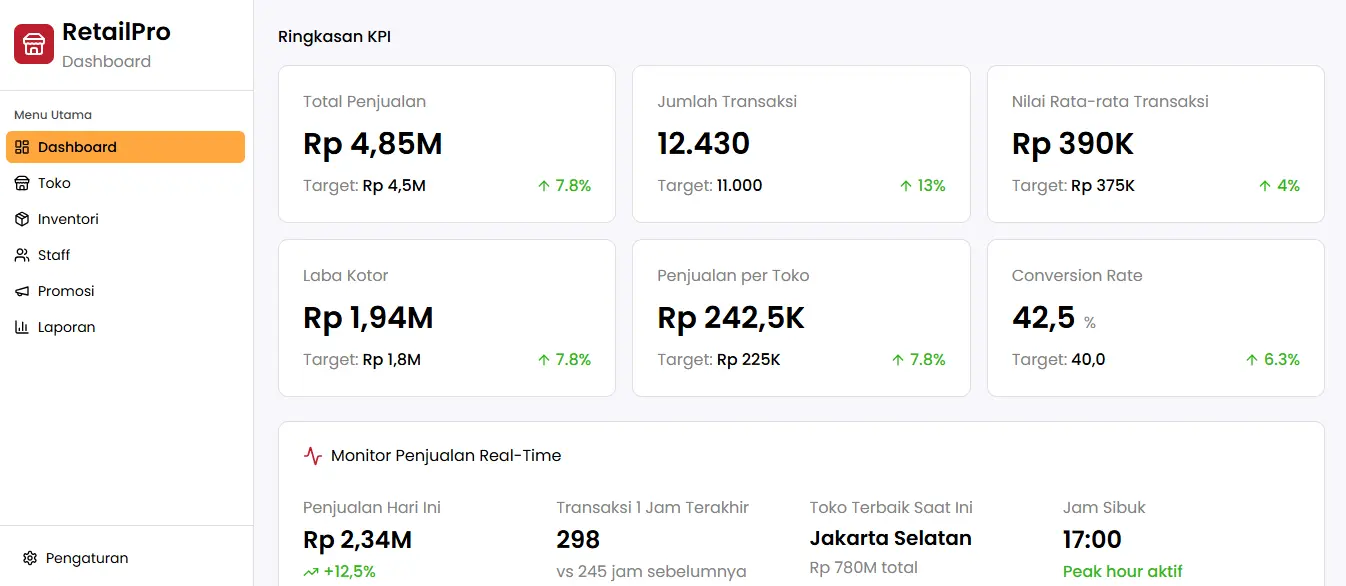
Task: Select the tag icon beside Inventori
Action: click(x=22, y=219)
